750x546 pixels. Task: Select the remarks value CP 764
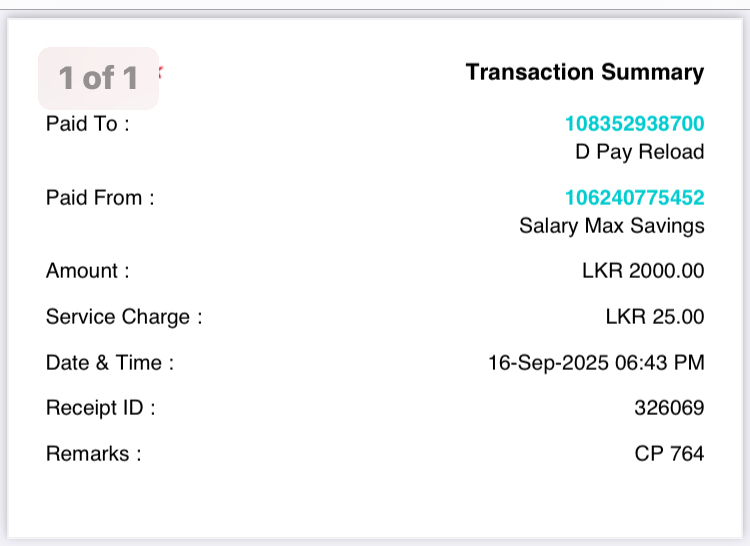669,454
